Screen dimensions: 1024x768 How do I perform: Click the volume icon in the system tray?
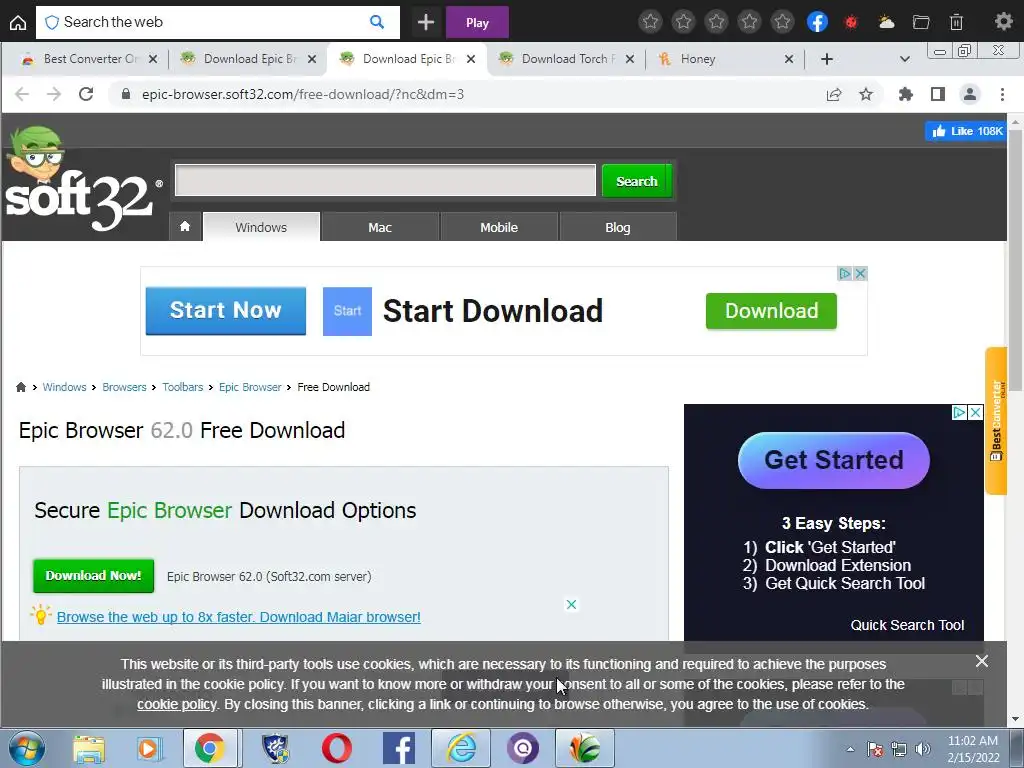[923, 749]
